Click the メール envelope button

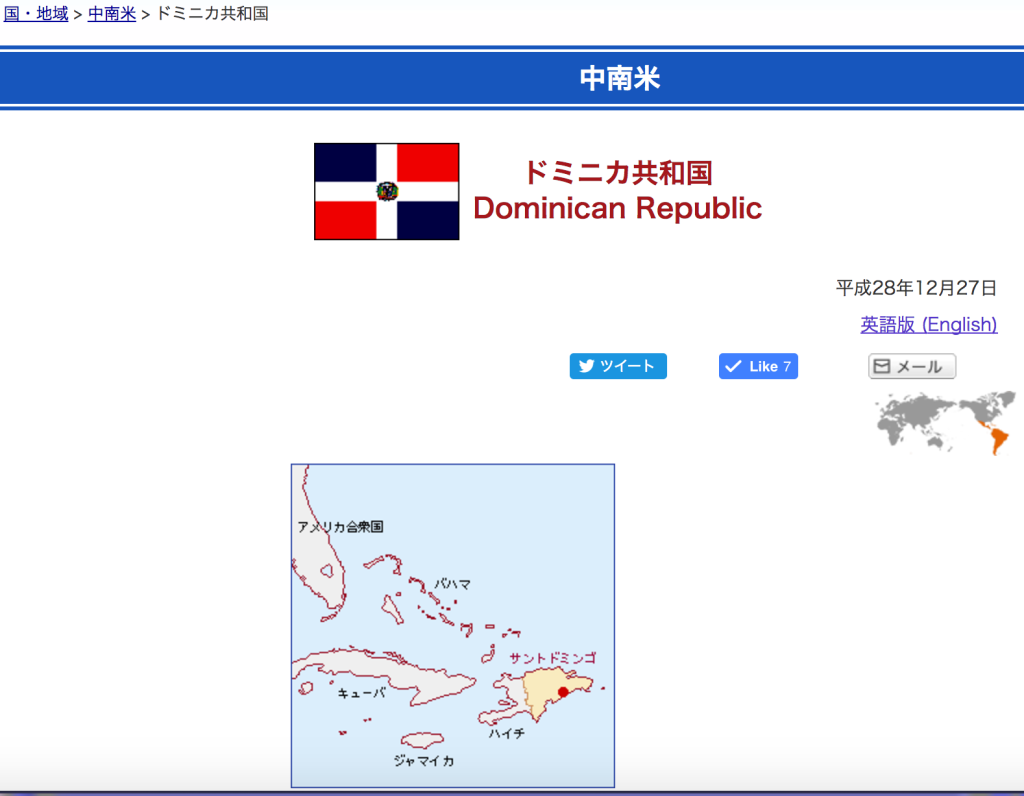[x=911, y=366]
